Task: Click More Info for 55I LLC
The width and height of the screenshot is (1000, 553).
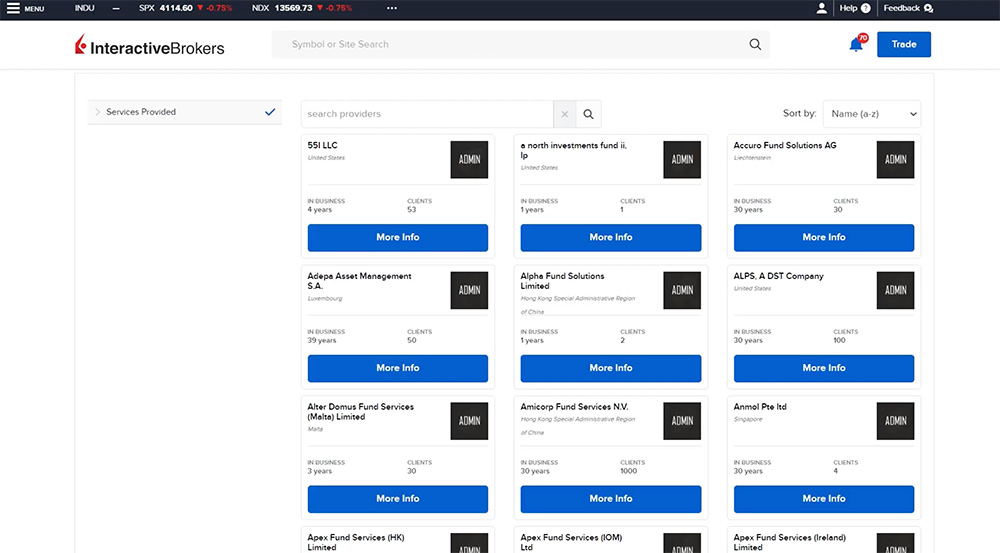Action: [x=397, y=237]
